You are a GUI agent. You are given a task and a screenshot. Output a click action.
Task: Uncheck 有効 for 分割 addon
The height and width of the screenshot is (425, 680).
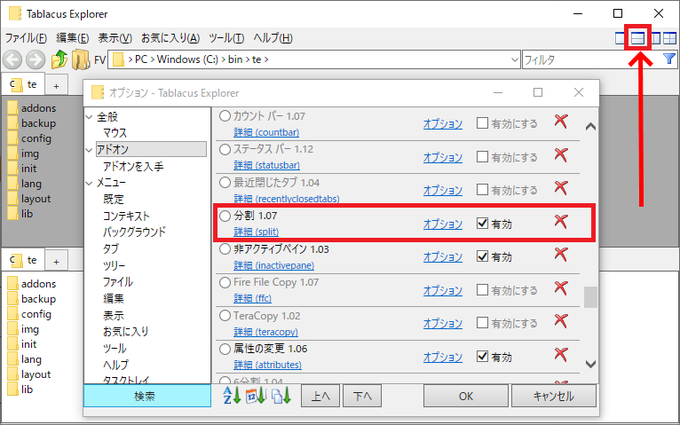482,223
